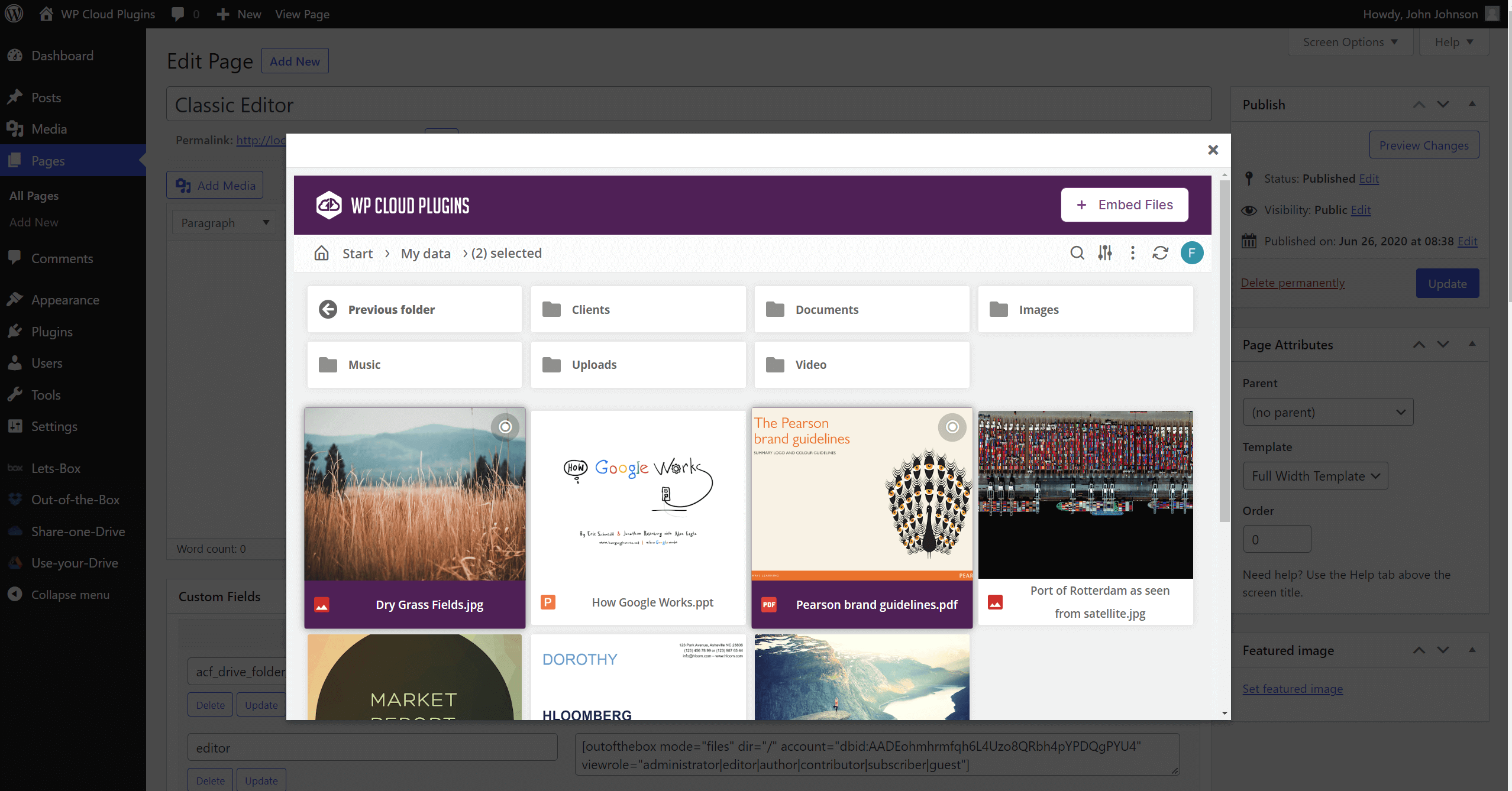Click the Previous folder back arrow
Screen dimensions: 1512x791
pos(328,309)
